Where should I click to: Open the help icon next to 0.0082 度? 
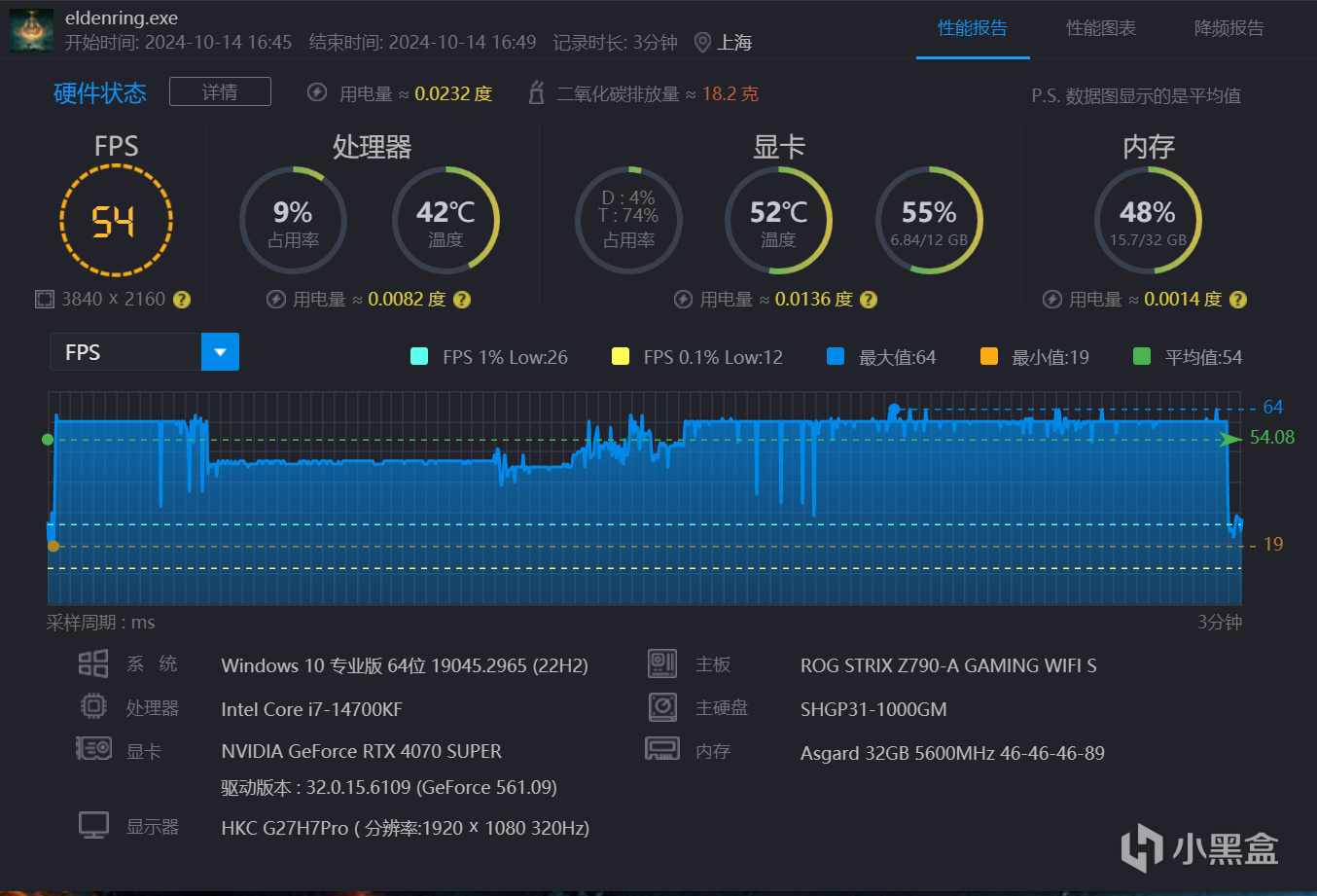[x=462, y=300]
